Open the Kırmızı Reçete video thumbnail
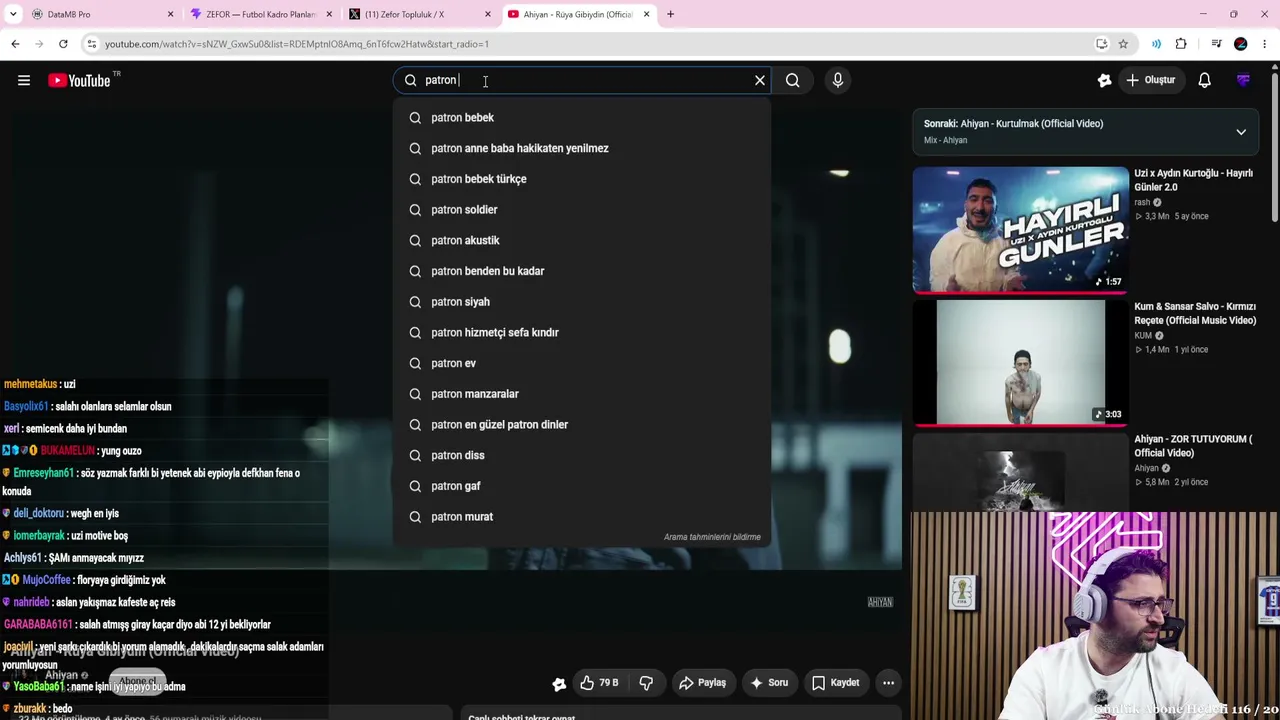Screen dimensions: 1280x720 click(1020, 363)
